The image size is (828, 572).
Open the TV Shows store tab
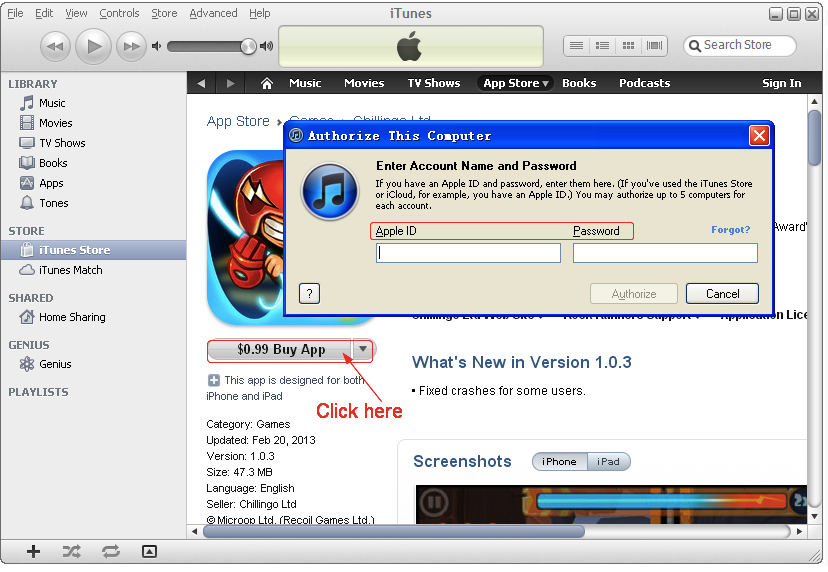tap(434, 83)
